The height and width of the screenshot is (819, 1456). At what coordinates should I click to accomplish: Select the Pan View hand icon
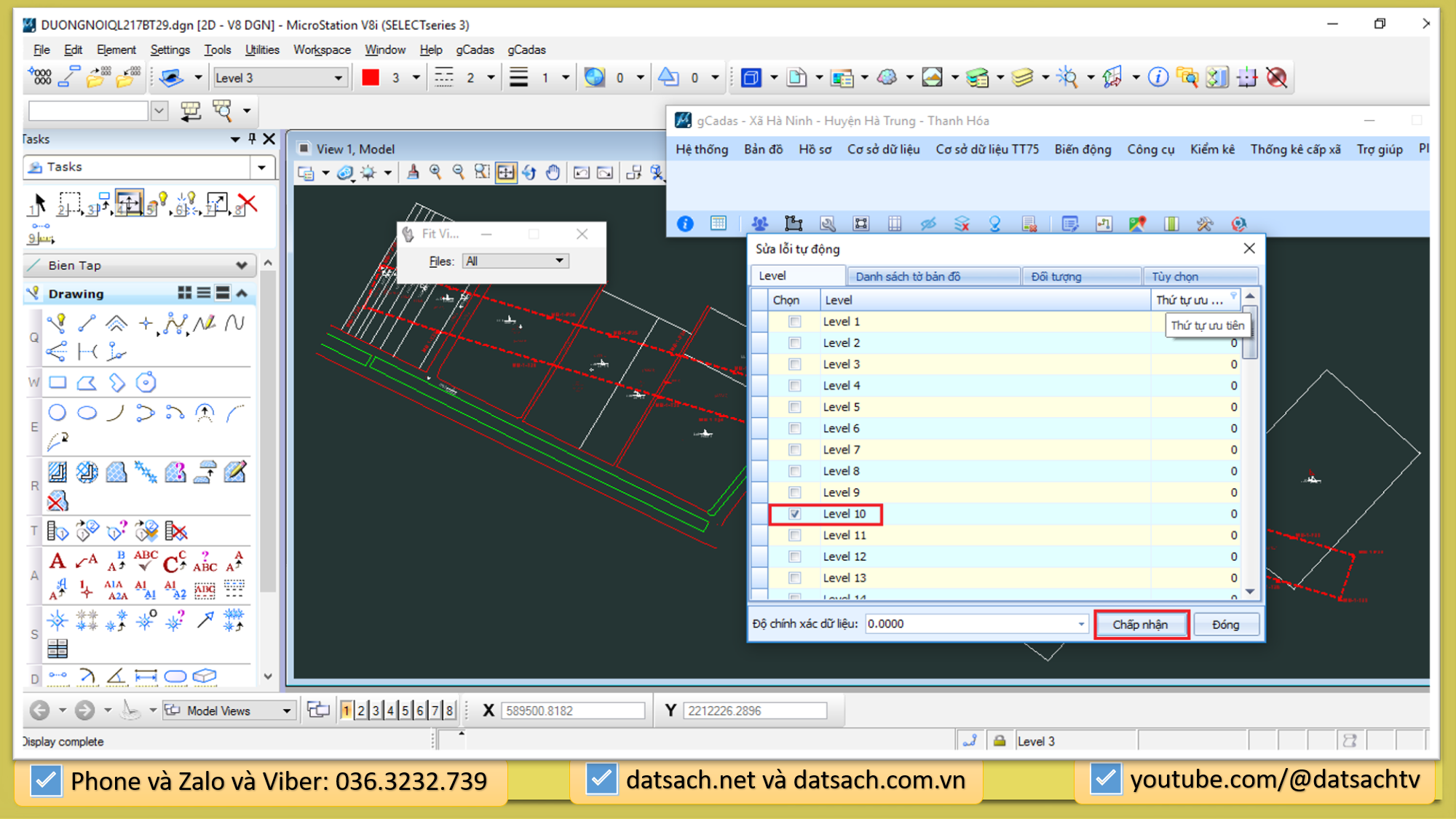(553, 173)
